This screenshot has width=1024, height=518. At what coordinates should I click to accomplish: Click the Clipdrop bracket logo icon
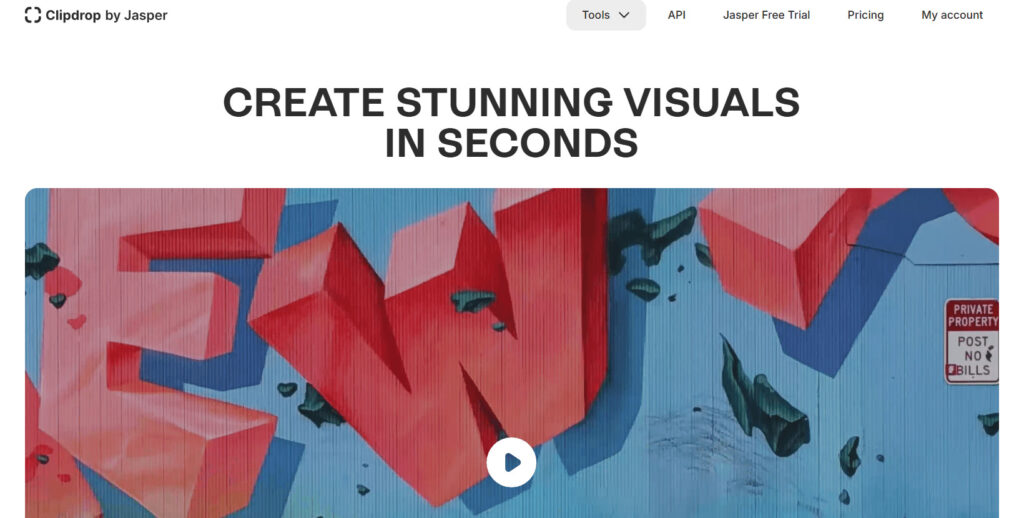coord(33,15)
